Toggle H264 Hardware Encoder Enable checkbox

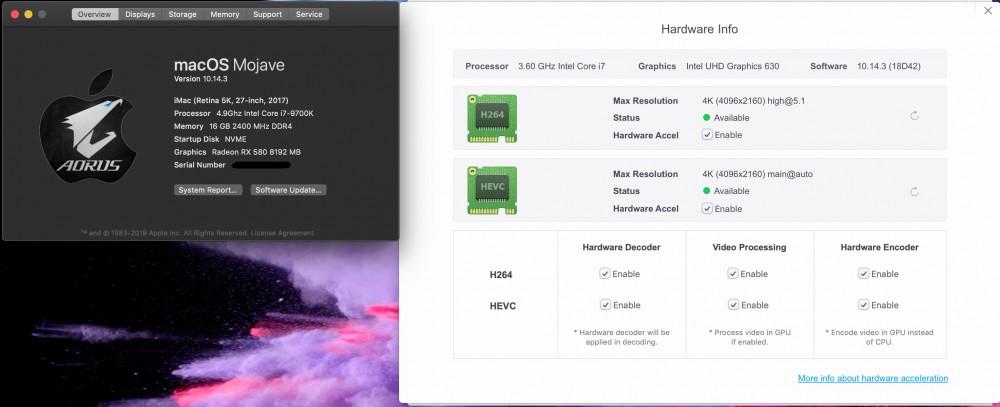[864, 273]
